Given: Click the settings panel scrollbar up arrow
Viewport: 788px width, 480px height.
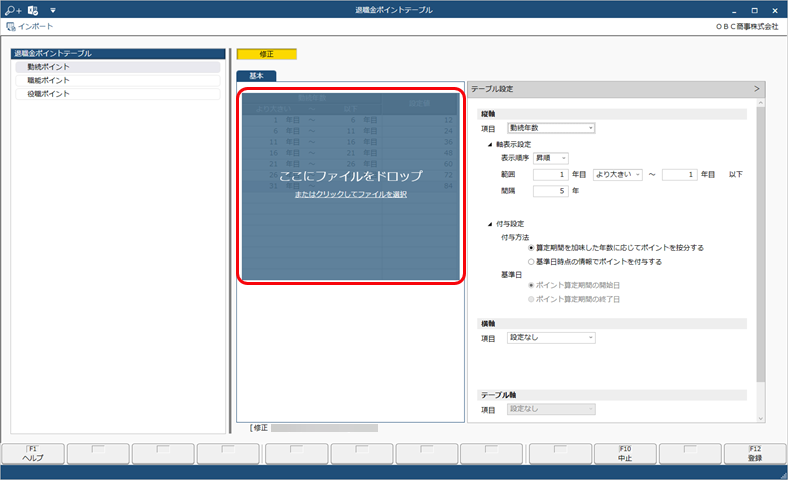Looking at the screenshot, I should coord(760,103).
